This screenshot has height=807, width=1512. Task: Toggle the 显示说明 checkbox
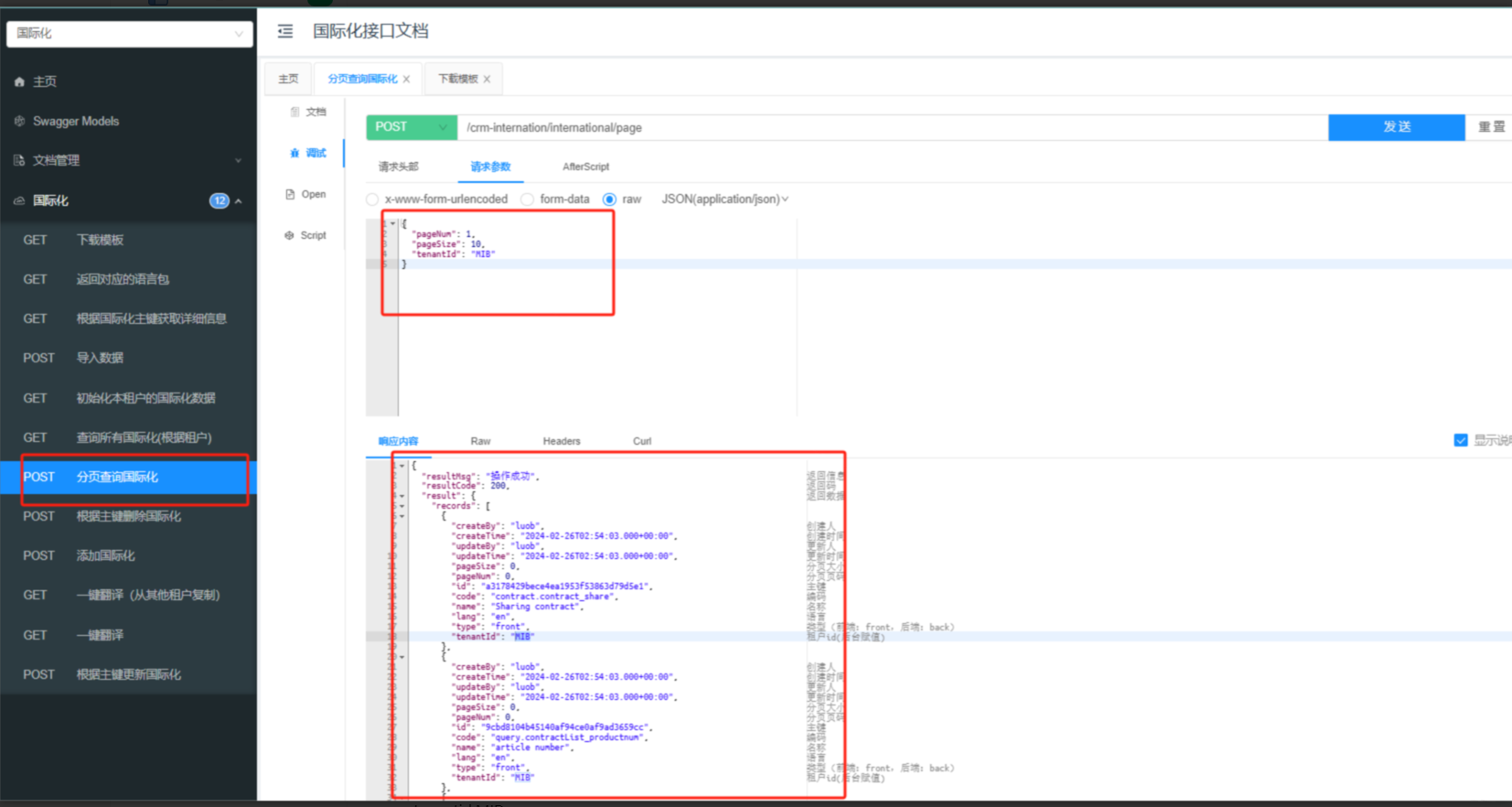1460,440
